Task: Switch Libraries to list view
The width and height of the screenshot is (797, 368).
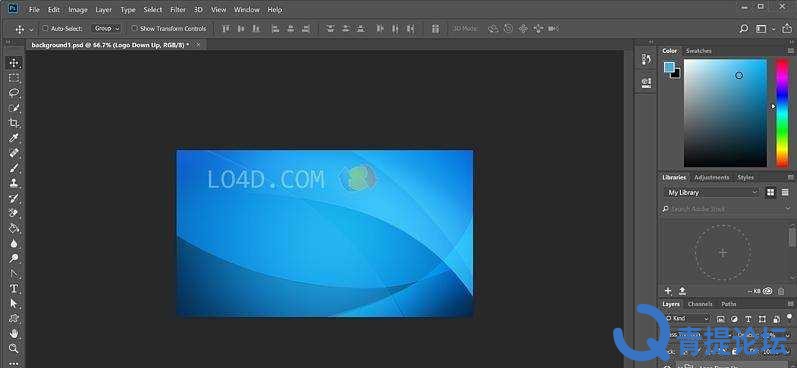Action: pos(785,192)
